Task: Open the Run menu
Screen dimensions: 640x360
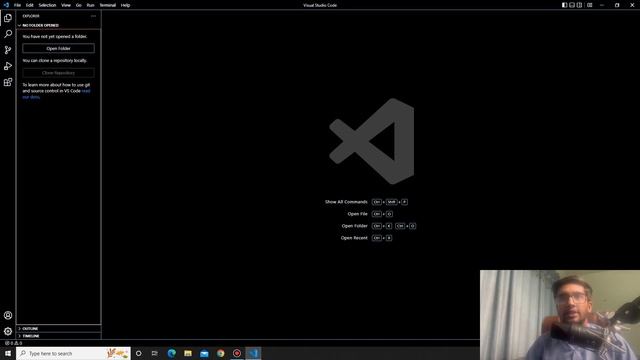Action: 90,5
